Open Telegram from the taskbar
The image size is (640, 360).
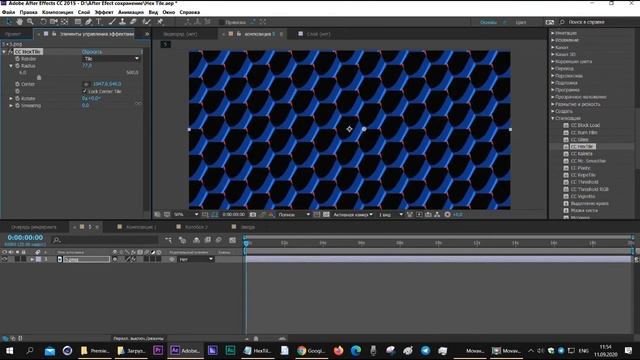click(425, 351)
